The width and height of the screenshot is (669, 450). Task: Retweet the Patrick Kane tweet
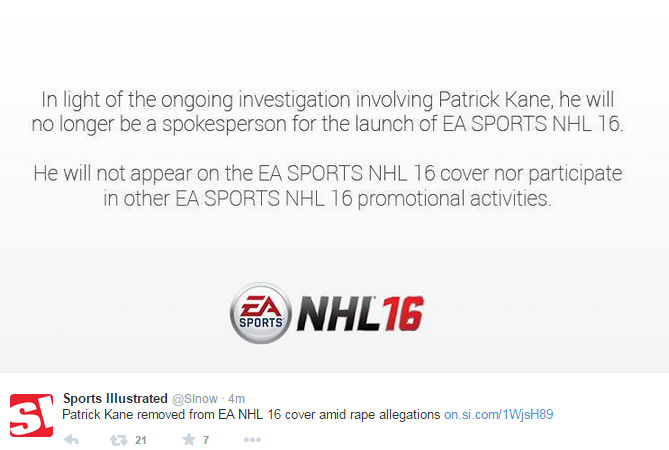point(119,440)
